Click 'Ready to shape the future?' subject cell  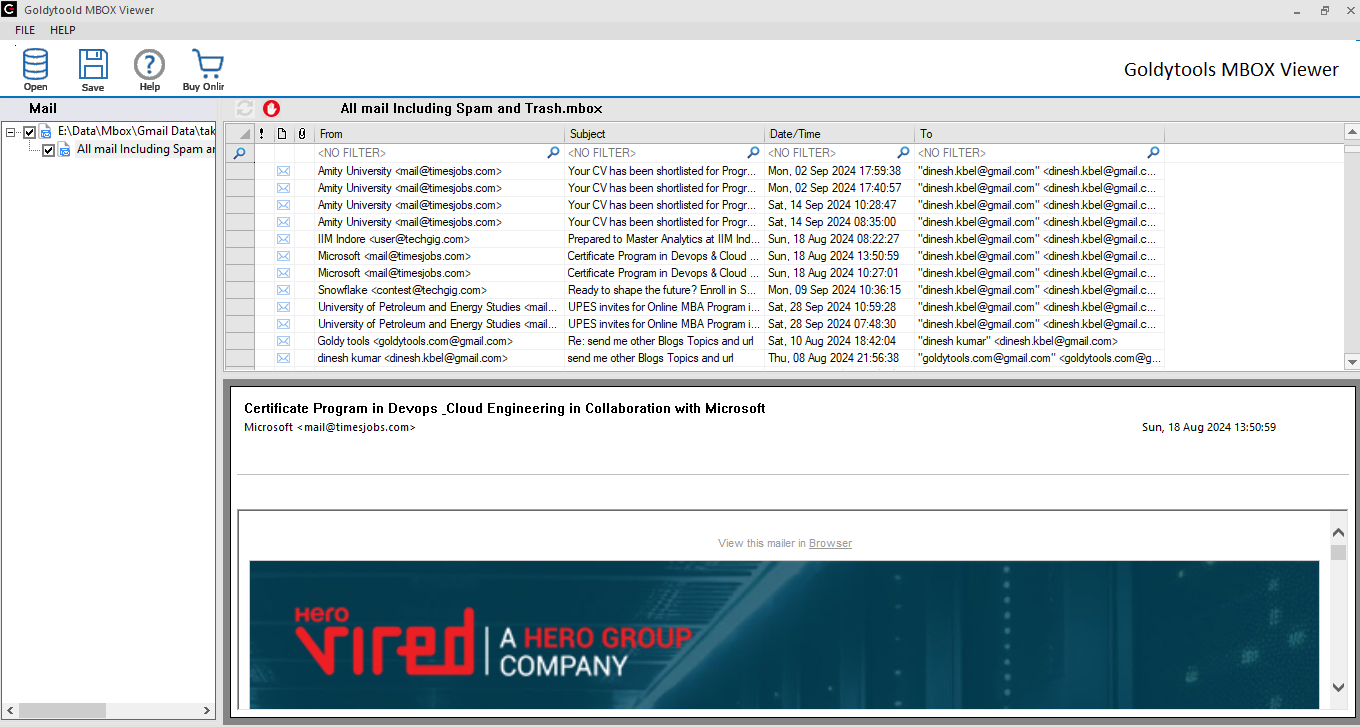pos(664,290)
